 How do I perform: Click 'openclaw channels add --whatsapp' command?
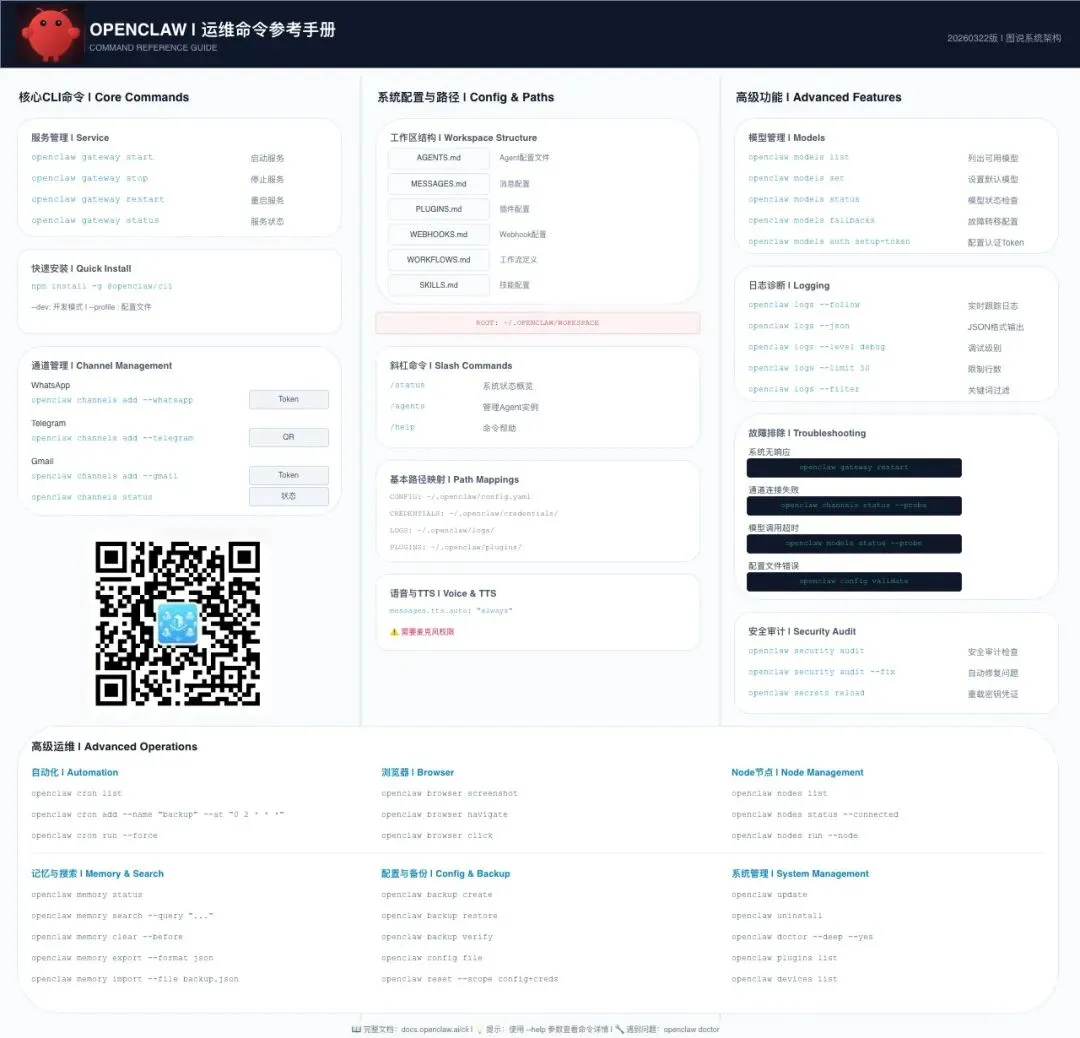tap(112, 400)
